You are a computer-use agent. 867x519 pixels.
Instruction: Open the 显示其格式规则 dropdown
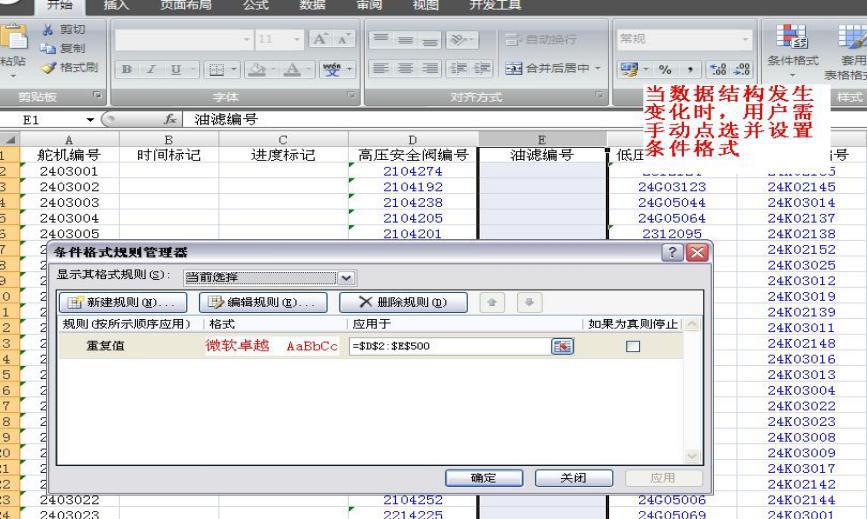pos(348,275)
